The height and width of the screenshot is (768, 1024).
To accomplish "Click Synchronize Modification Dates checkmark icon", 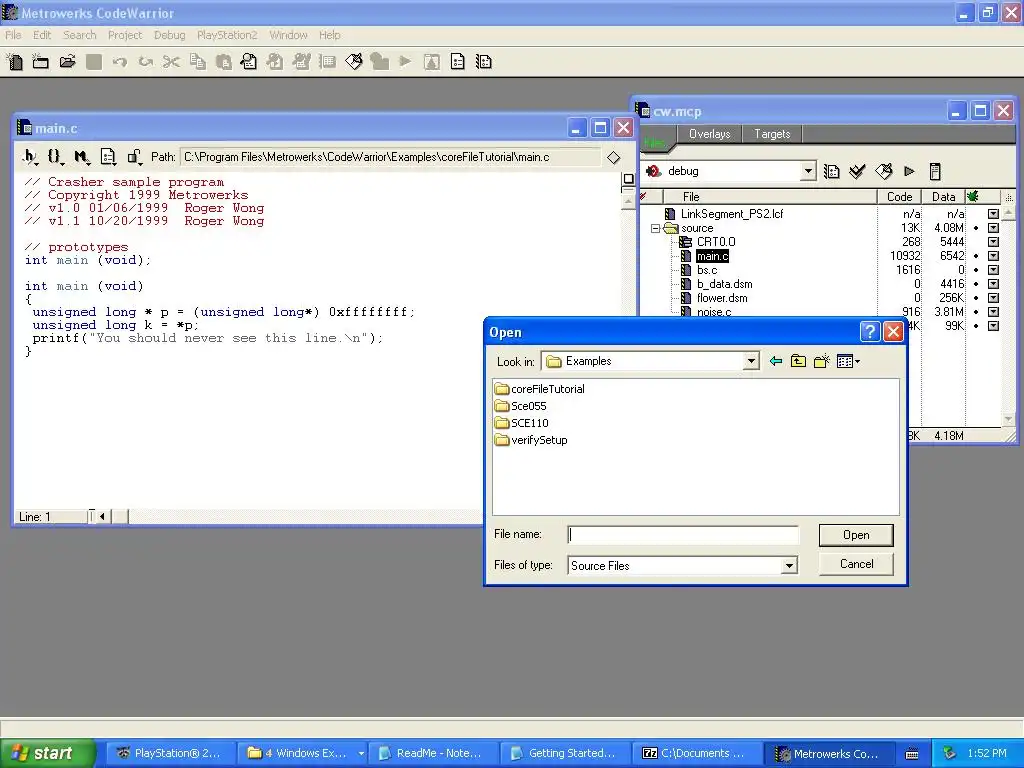I will tap(857, 172).
